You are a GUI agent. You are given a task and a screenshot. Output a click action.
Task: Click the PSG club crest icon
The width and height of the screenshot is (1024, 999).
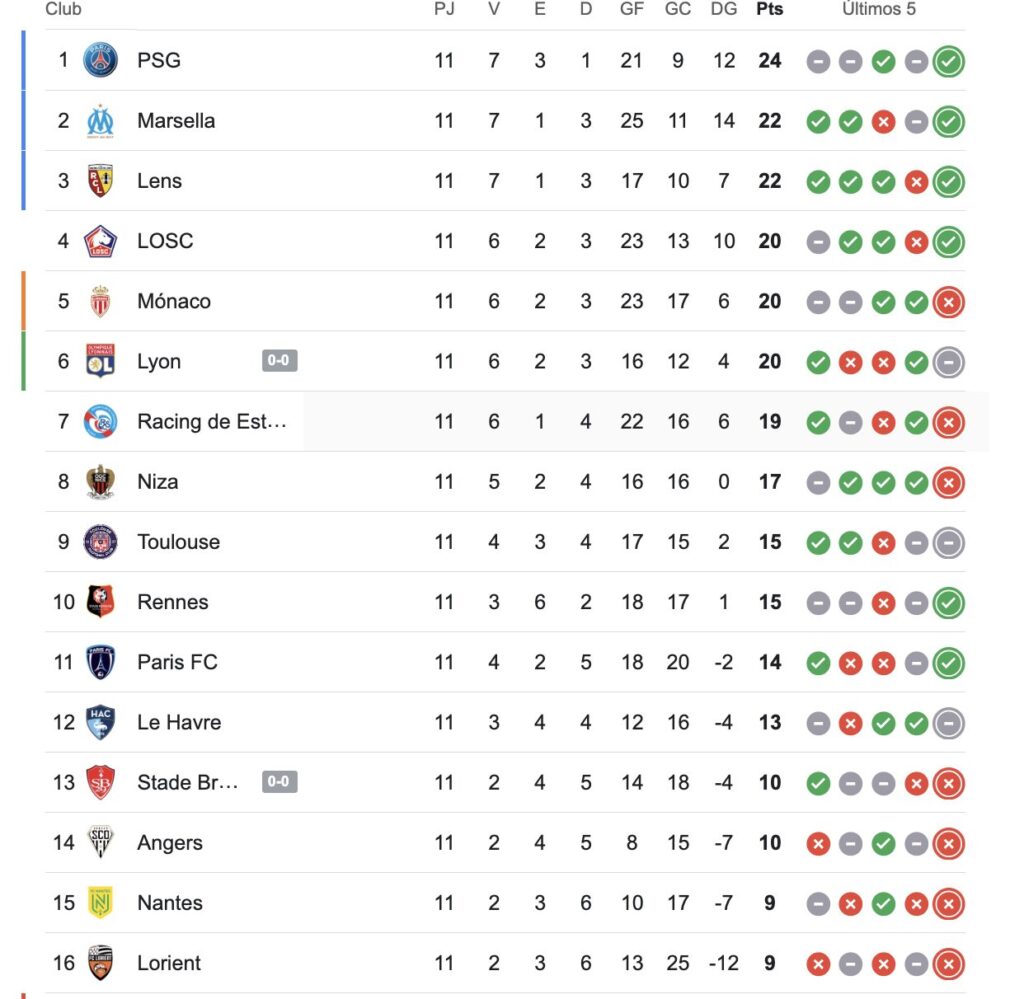(100, 61)
